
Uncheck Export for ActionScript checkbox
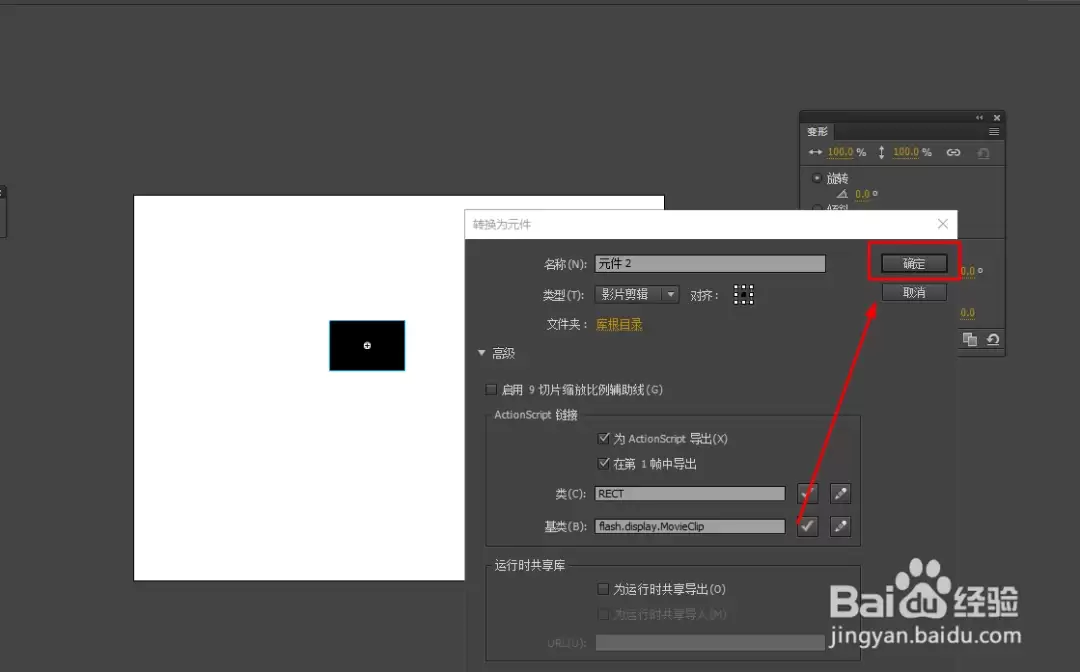(603, 439)
